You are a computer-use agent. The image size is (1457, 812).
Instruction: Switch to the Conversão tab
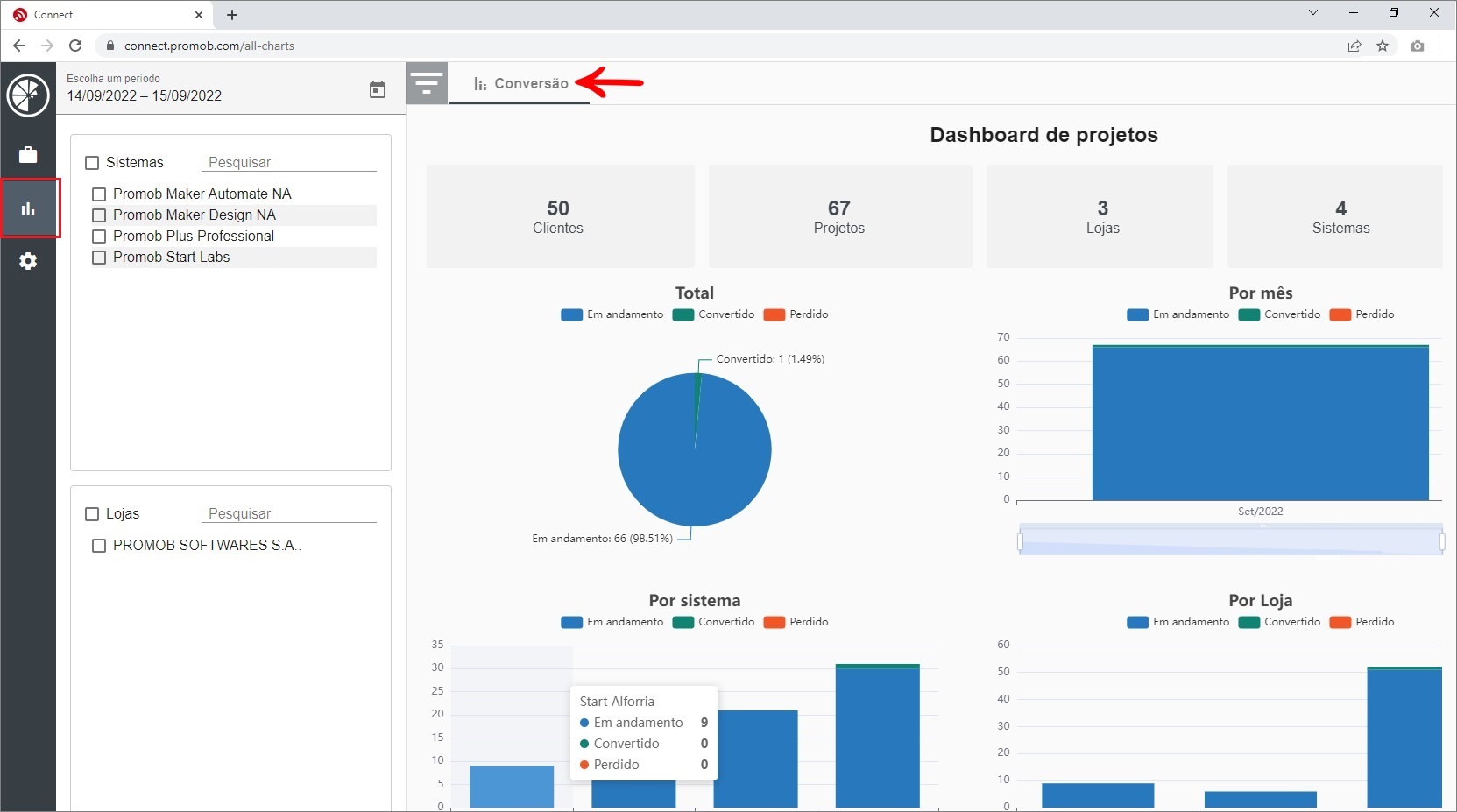pyautogui.click(x=520, y=83)
